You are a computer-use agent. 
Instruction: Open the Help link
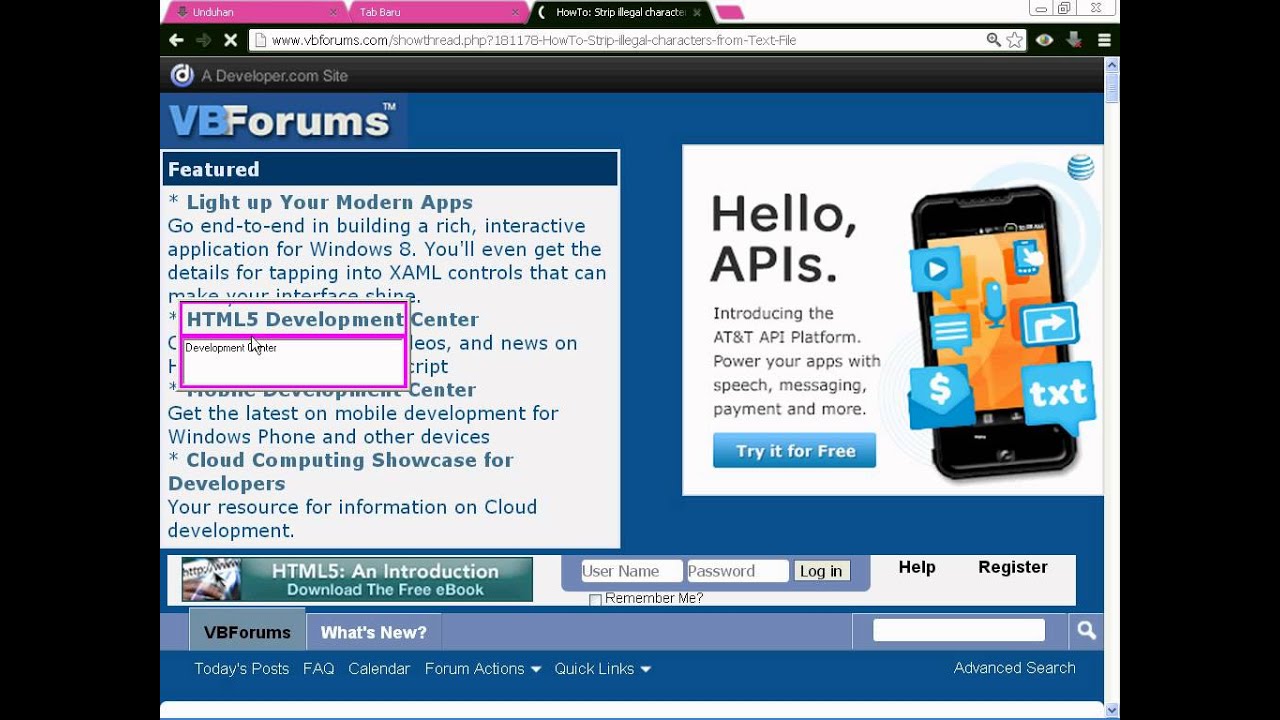(917, 567)
